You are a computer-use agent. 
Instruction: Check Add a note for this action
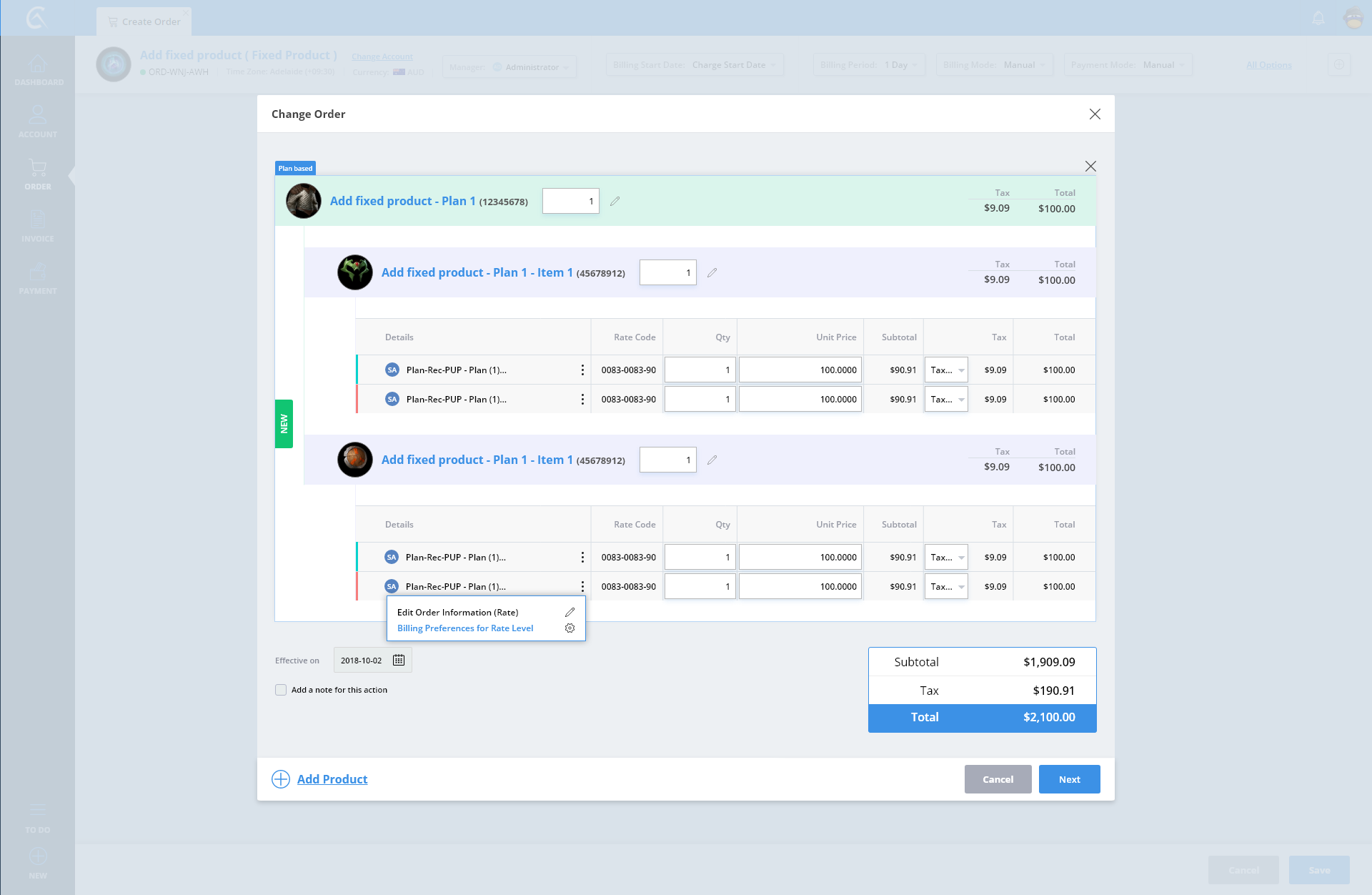[281, 690]
